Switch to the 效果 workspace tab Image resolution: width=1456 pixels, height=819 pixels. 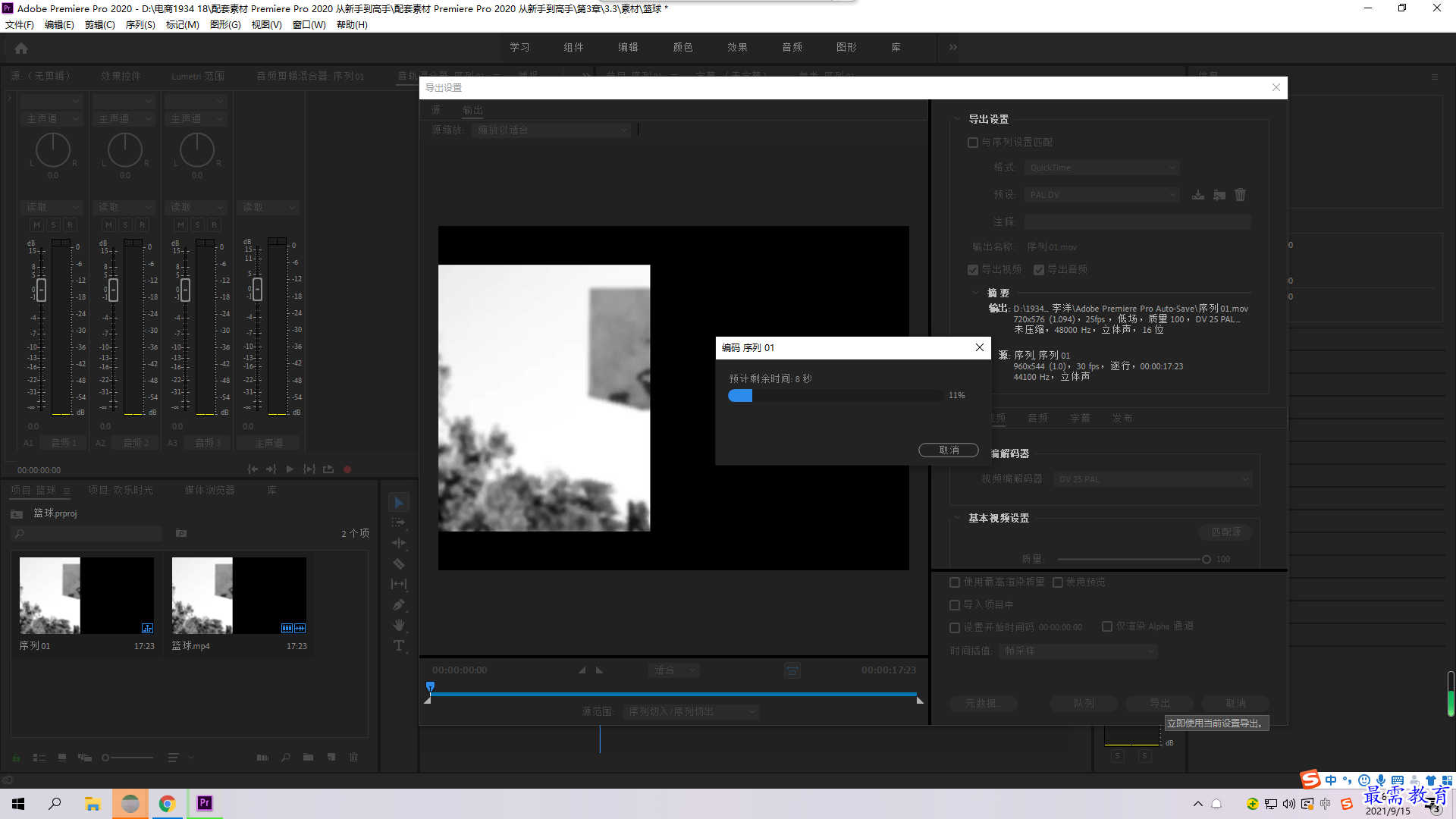pos(737,47)
